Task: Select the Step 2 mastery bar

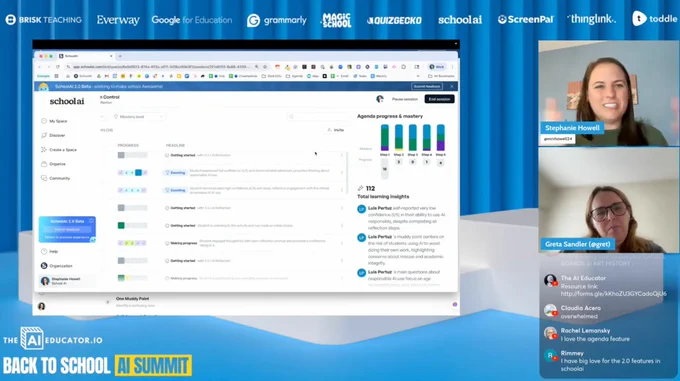Action: (399, 137)
